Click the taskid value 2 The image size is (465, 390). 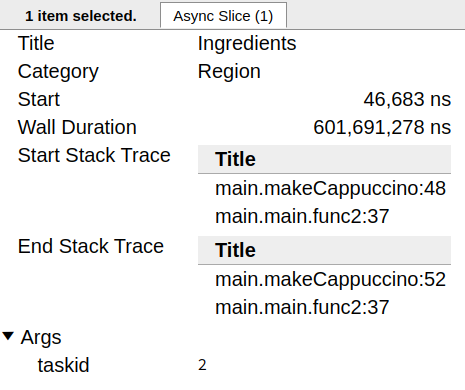[x=202, y=365]
